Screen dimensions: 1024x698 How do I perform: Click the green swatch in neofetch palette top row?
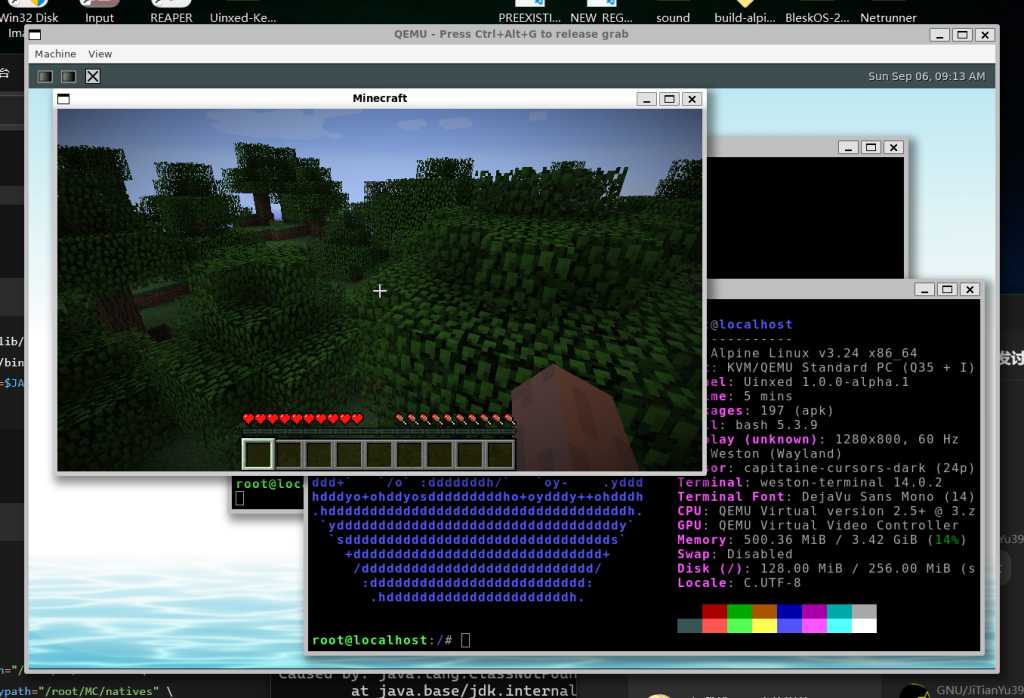click(739, 611)
